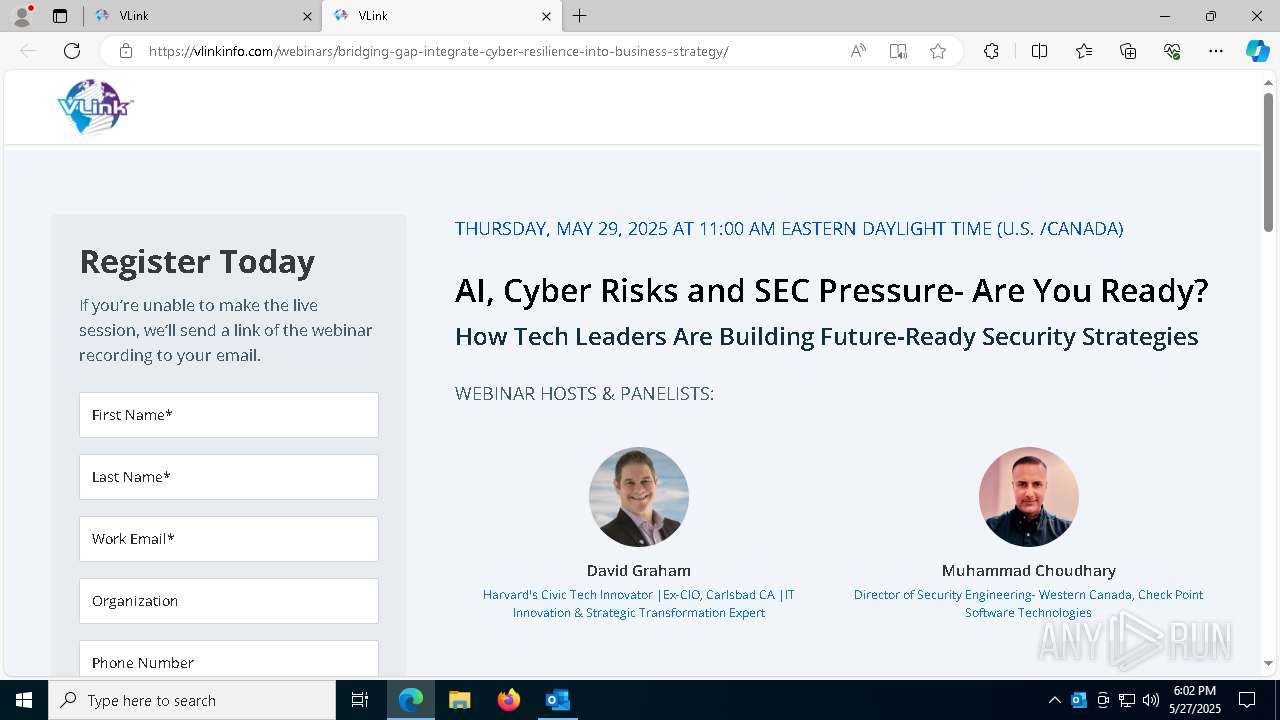Screen dimensions: 1280x720
Task: Click the page vertical scrollbar thumb
Action: tap(1268, 160)
